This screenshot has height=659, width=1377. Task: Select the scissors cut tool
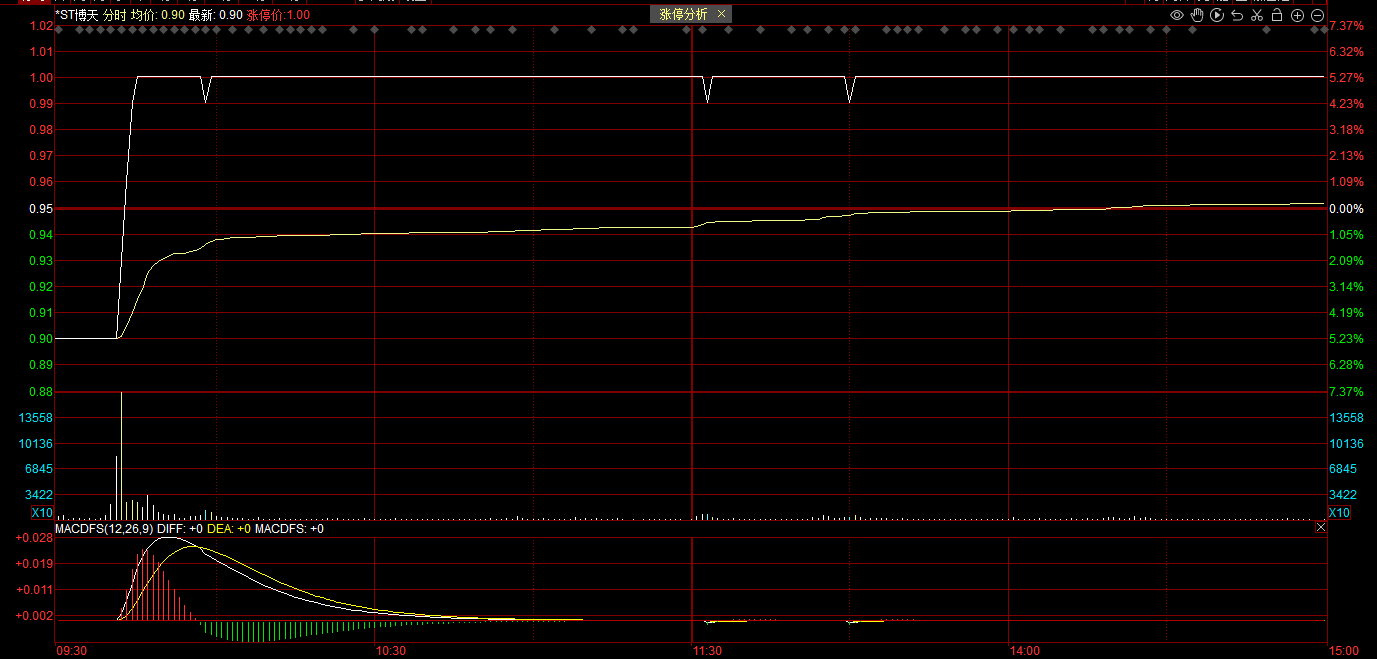coord(1257,15)
